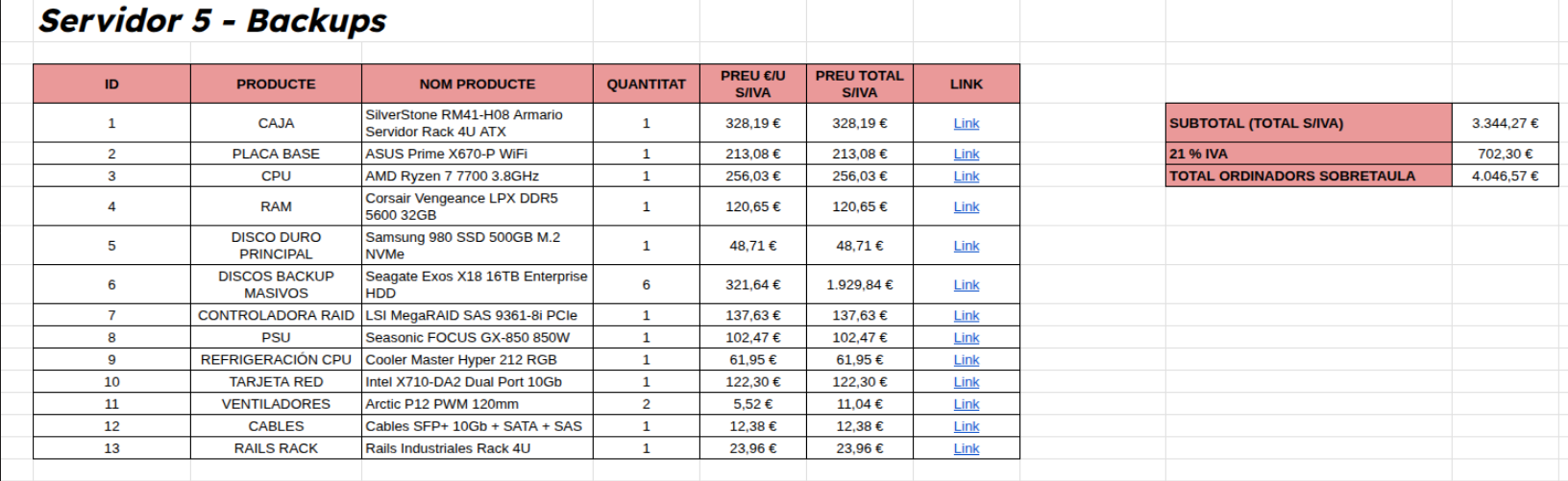Click the CPU row's Link
The width and height of the screenshot is (1568, 481).
[966, 176]
